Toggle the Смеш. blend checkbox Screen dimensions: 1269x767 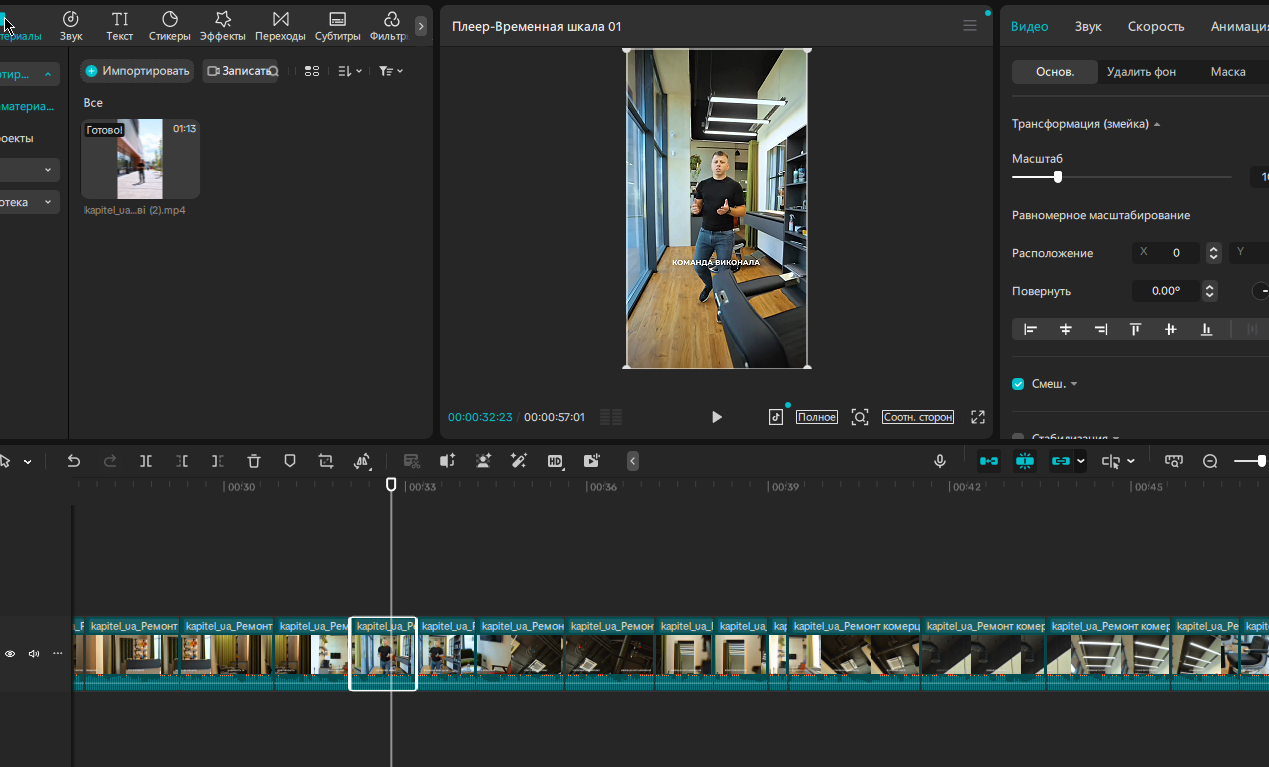coord(1018,384)
